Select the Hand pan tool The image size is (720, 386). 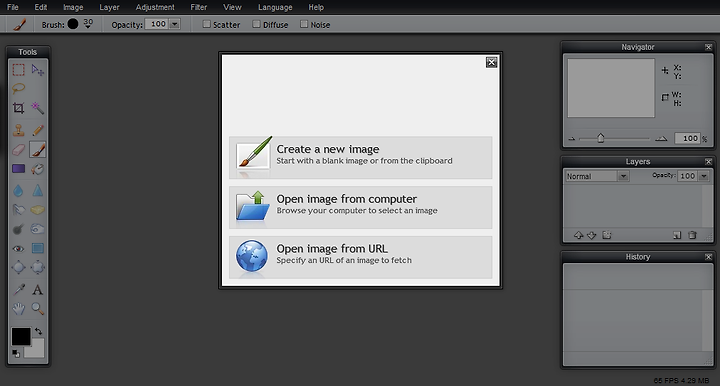tap(18, 309)
